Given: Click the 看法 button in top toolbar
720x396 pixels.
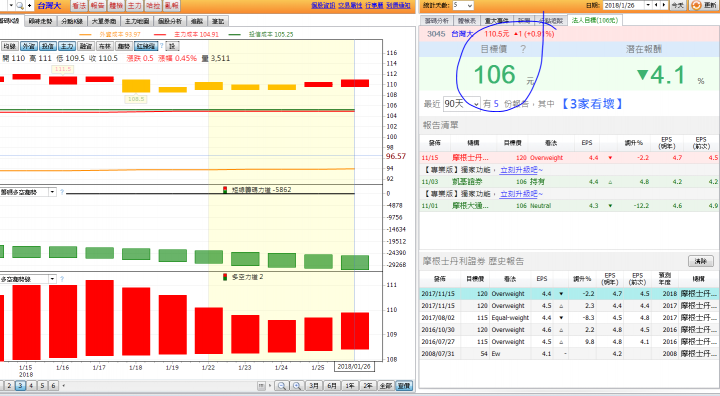Looking at the screenshot, I should (79, 6).
